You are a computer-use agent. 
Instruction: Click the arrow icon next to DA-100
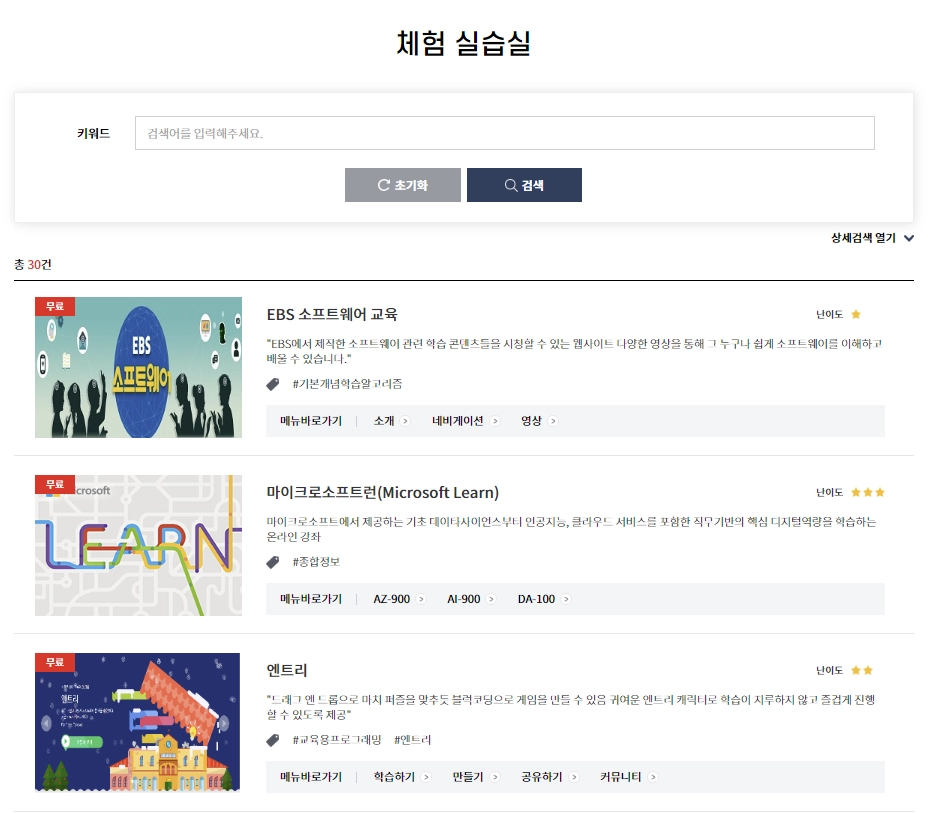(x=566, y=599)
